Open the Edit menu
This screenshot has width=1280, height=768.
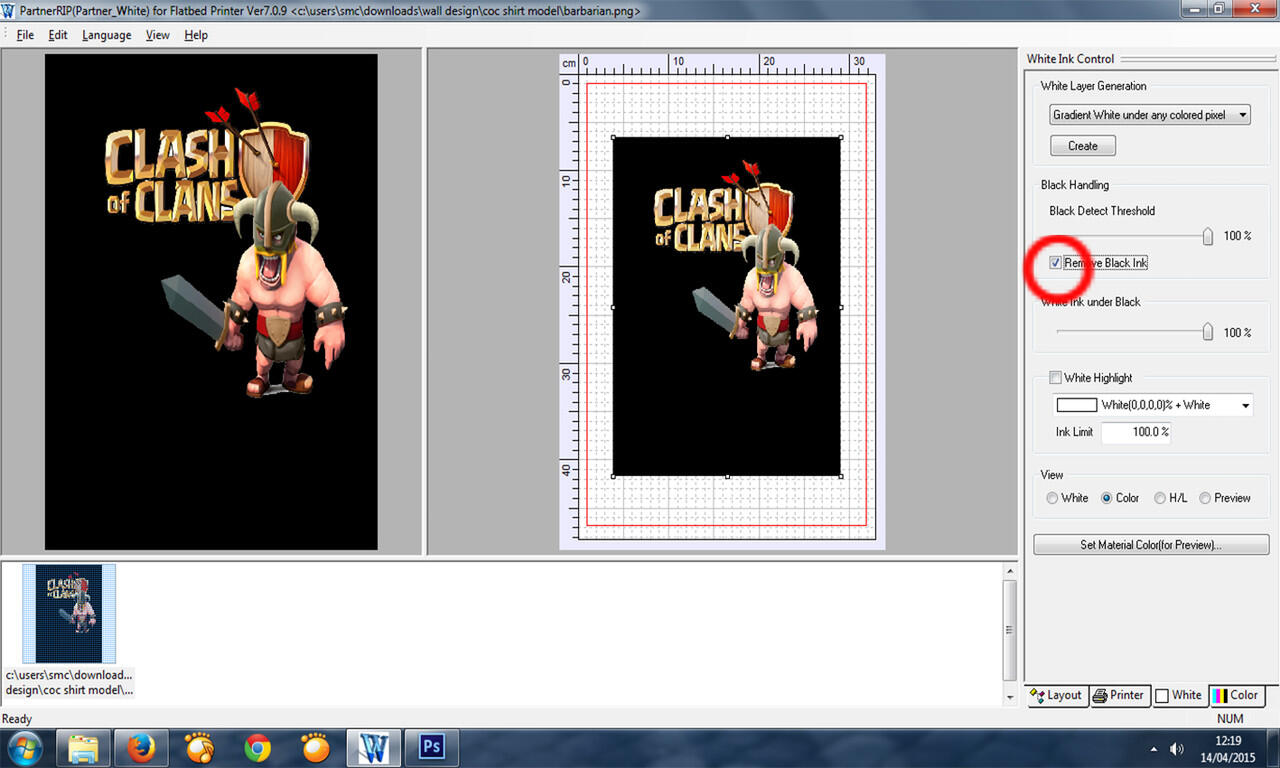(58, 35)
